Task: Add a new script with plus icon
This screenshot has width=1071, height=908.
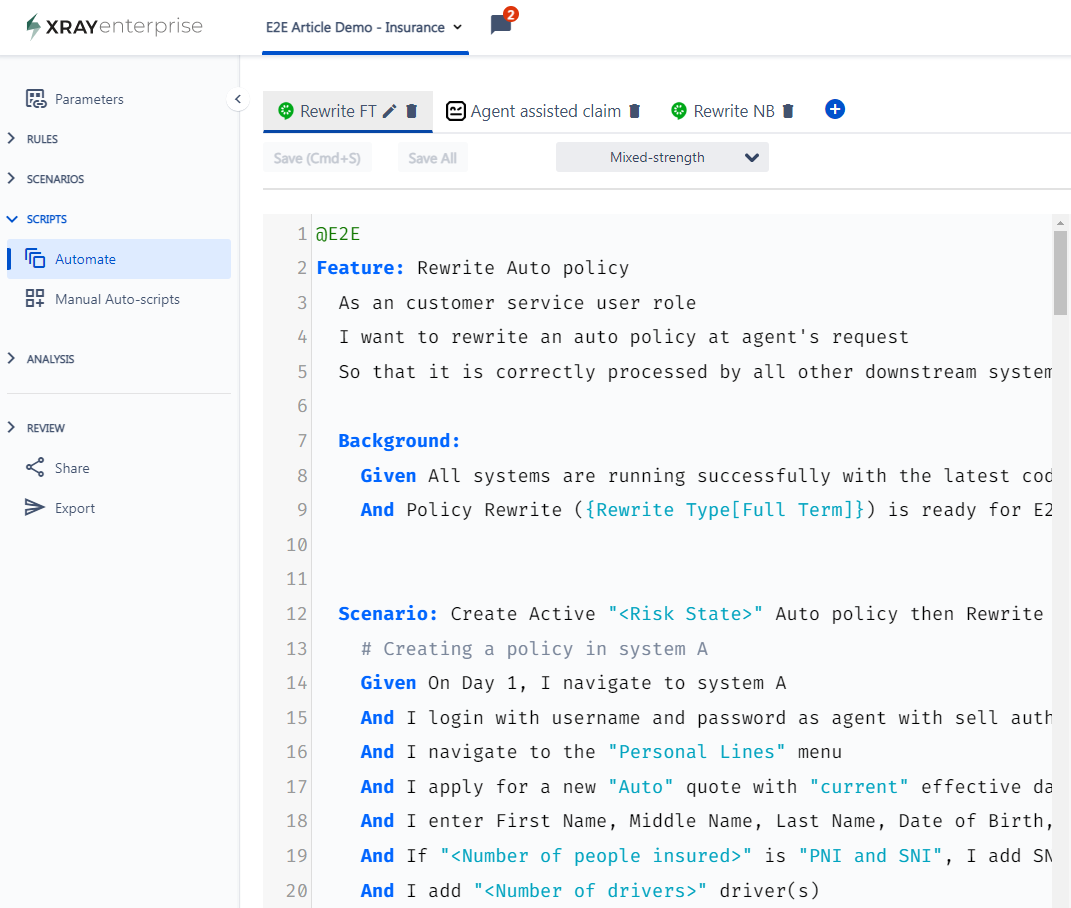Action: (835, 109)
